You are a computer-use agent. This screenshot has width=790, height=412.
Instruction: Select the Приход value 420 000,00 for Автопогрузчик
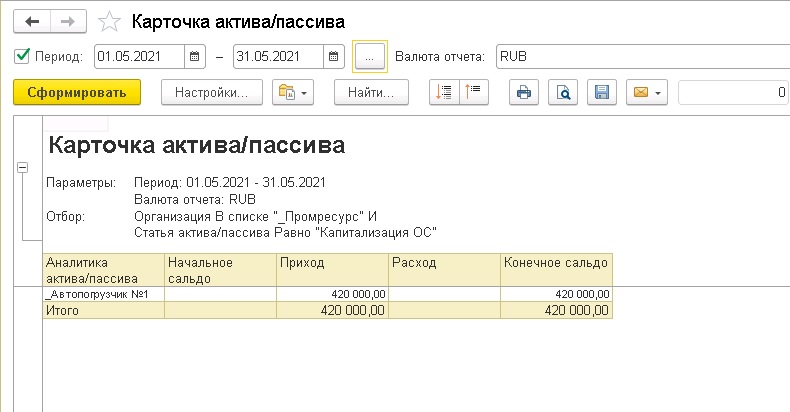(333, 294)
